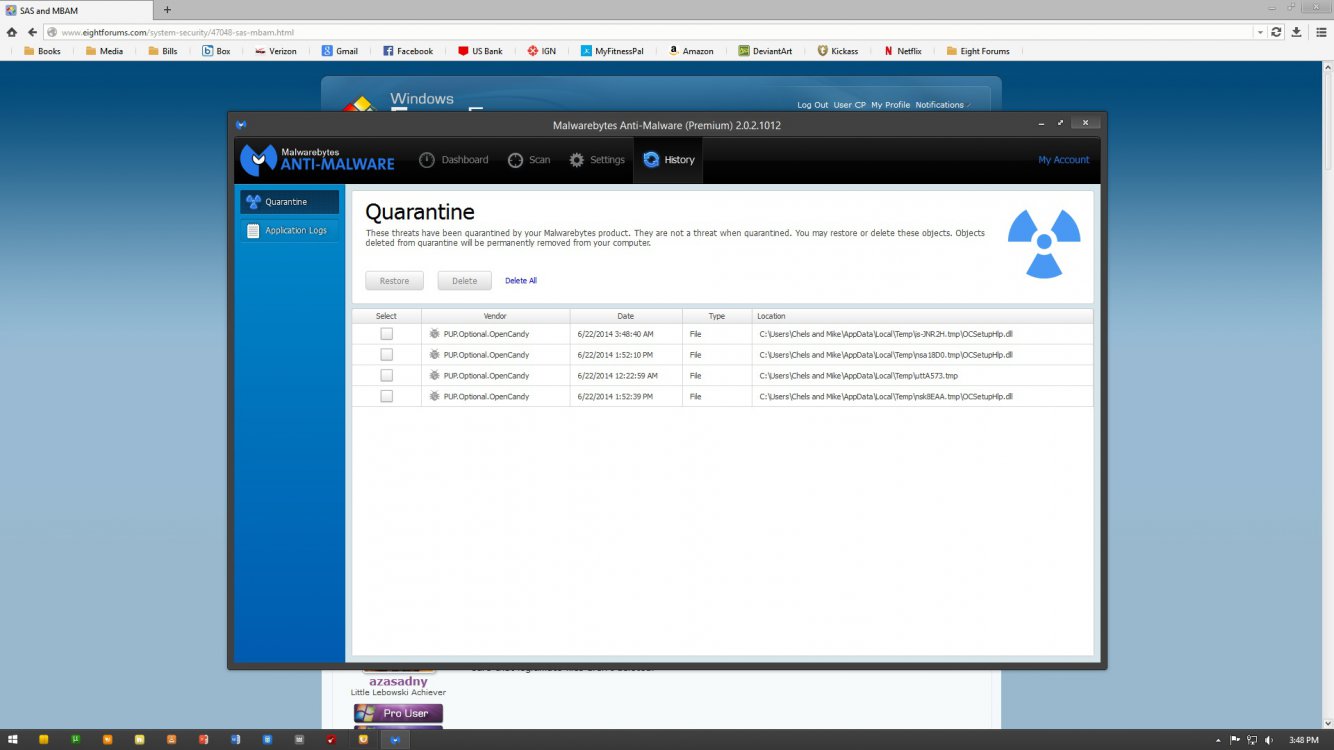Sort by the Type column header
Viewport: 1334px width, 750px height.
717,316
